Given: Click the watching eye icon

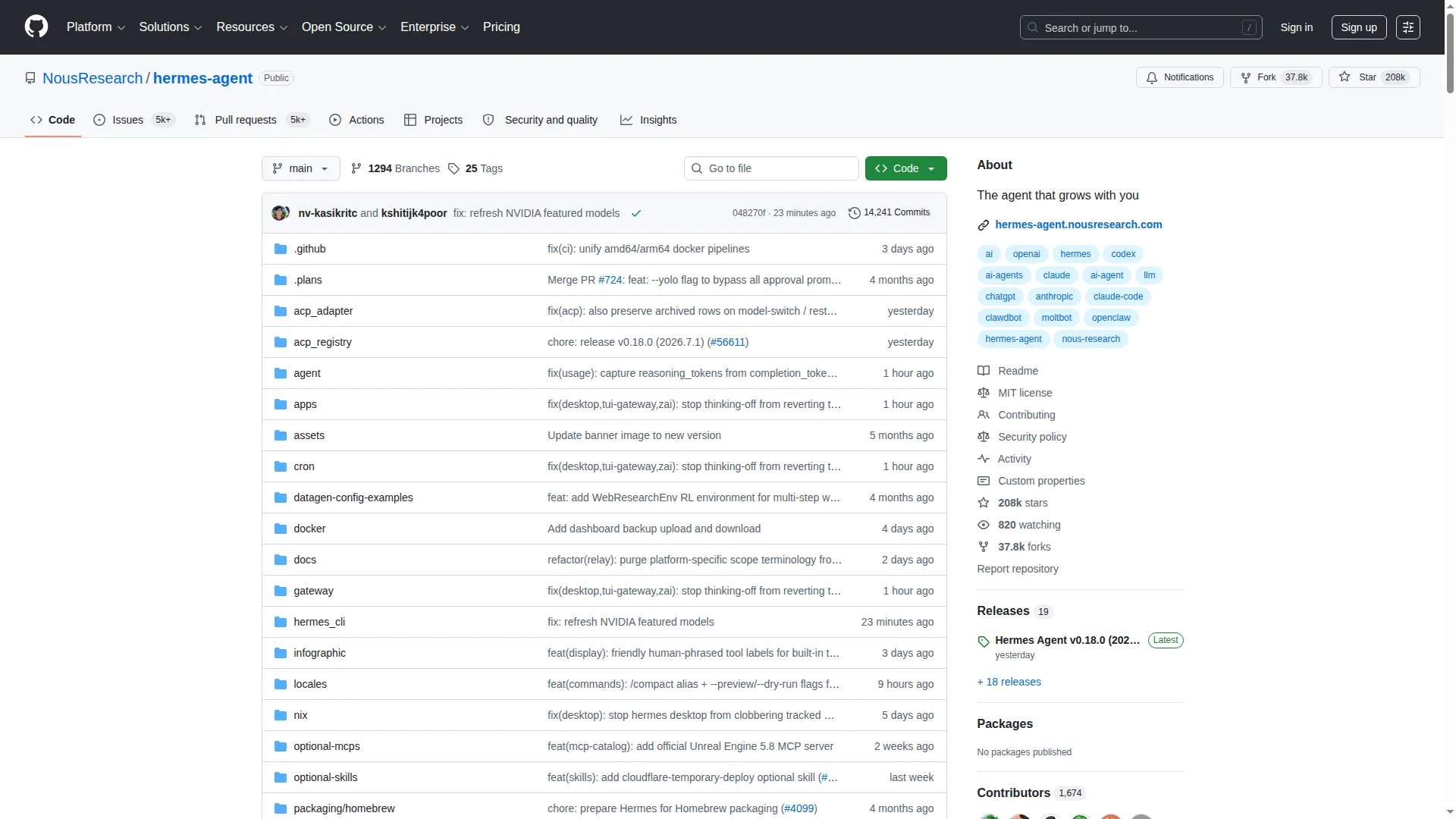Looking at the screenshot, I should 984,525.
